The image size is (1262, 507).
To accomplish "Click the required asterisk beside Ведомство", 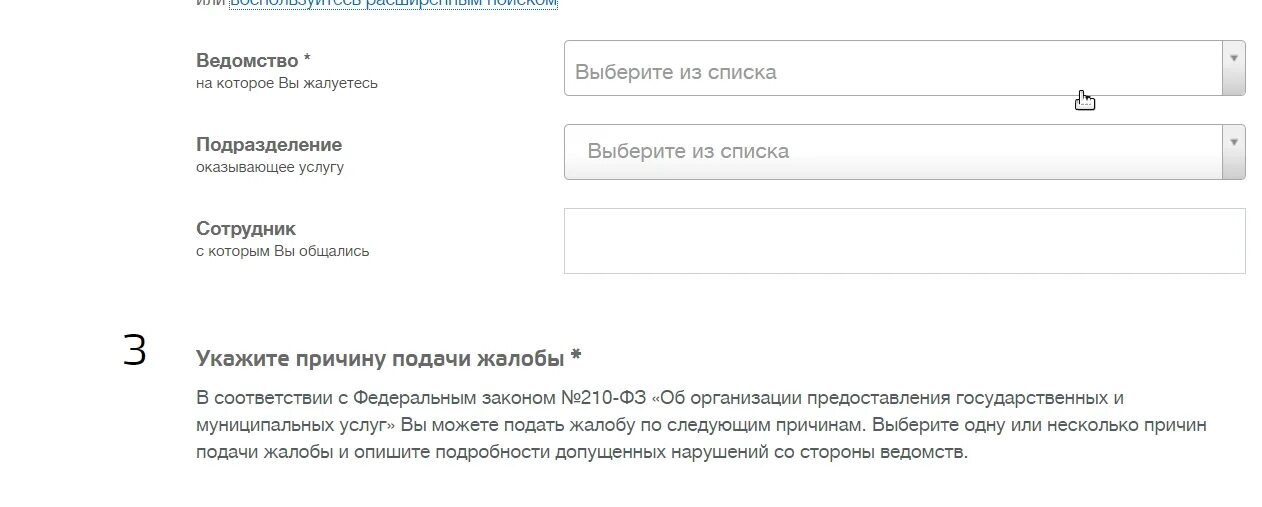I will click(308, 60).
